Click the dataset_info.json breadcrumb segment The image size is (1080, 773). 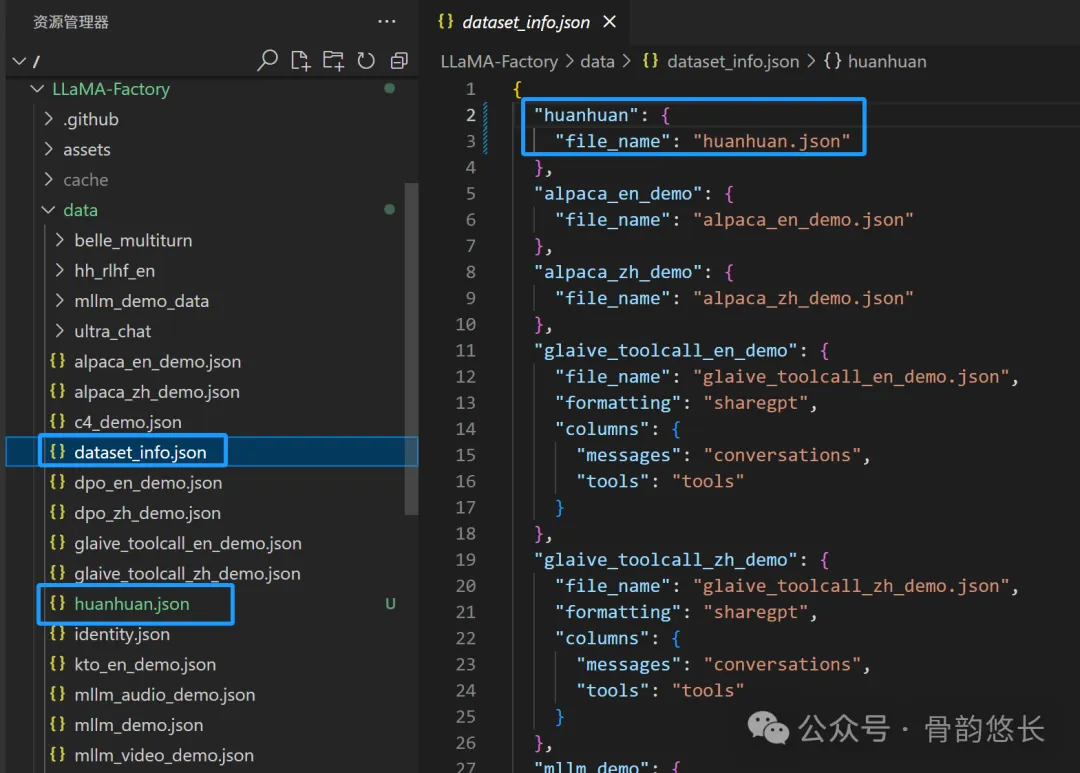tap(733, 61)
